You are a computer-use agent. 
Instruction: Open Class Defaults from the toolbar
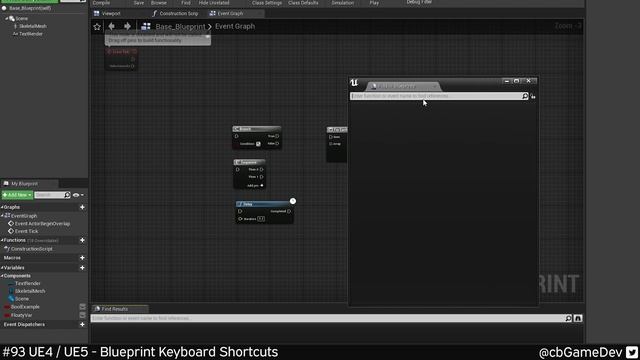[303, 3]
